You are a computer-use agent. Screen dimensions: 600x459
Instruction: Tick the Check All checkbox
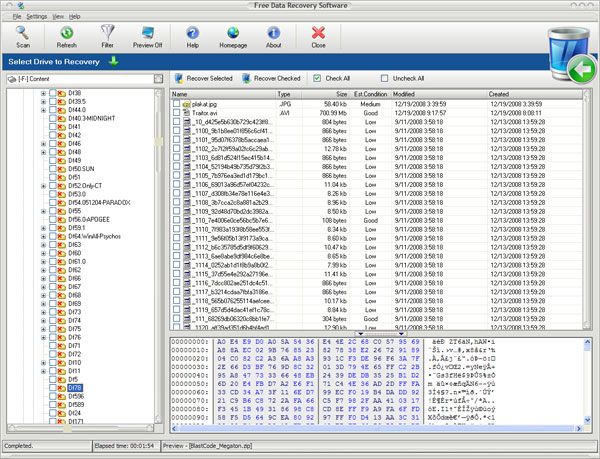pos(318,78)
